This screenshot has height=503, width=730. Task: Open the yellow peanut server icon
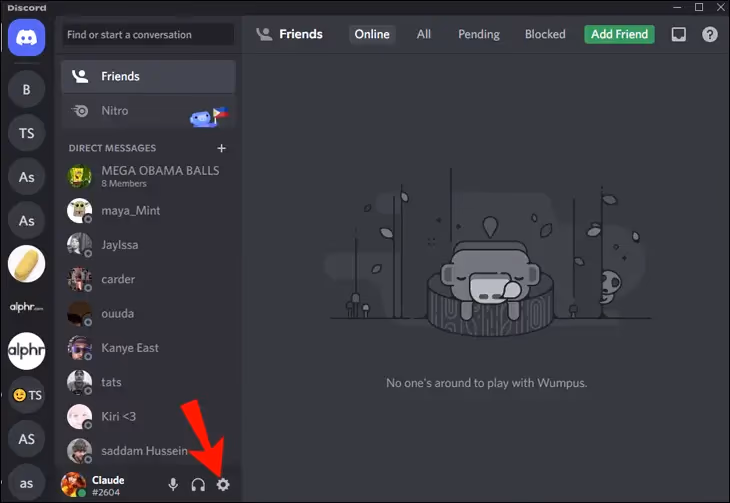coord(27,264)
